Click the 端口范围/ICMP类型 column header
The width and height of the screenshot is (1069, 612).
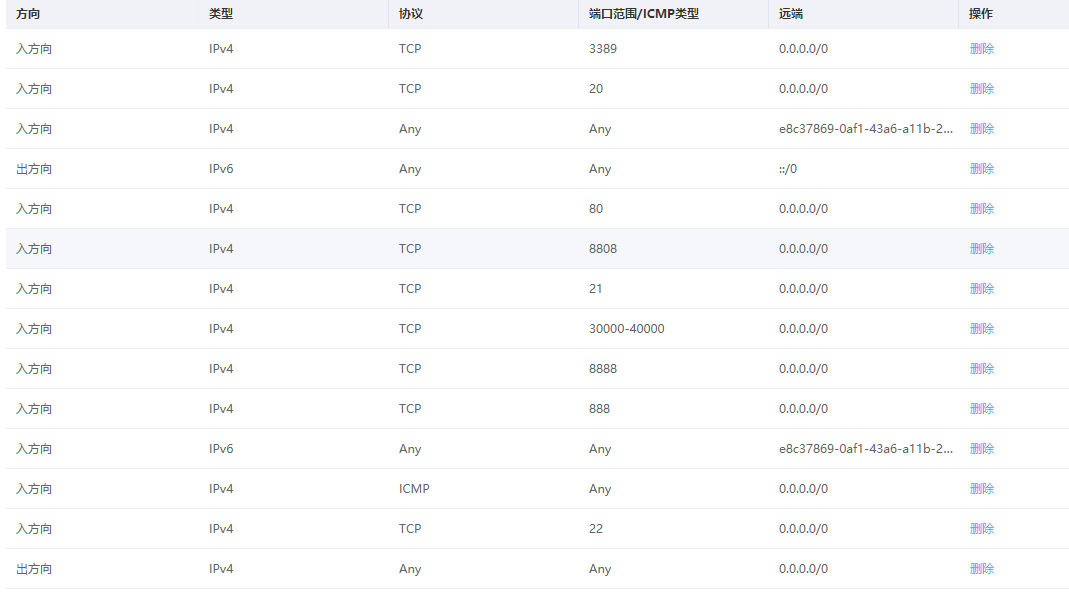pyautogui.click(x=643, y=15)
